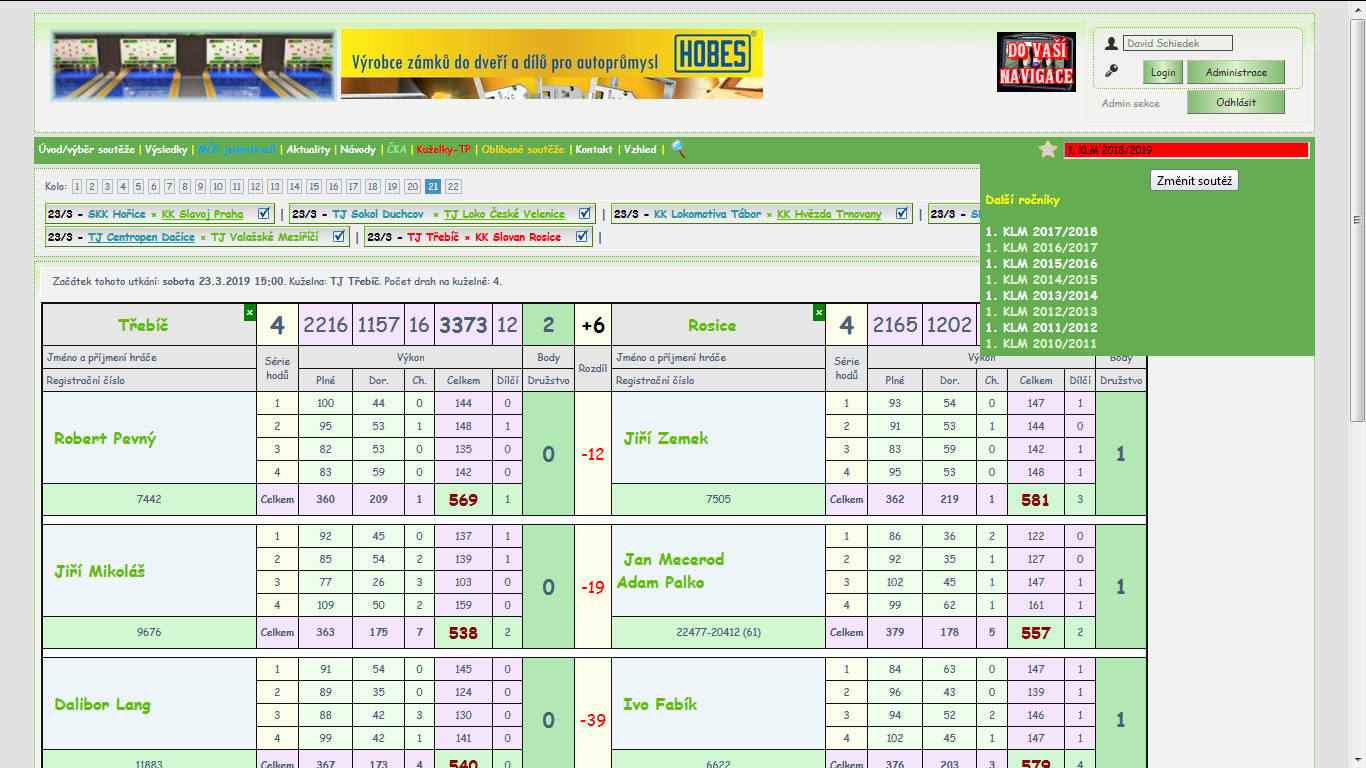Open the bowling lanes logo image
The image size is (1366, 768).
(192, 65)
